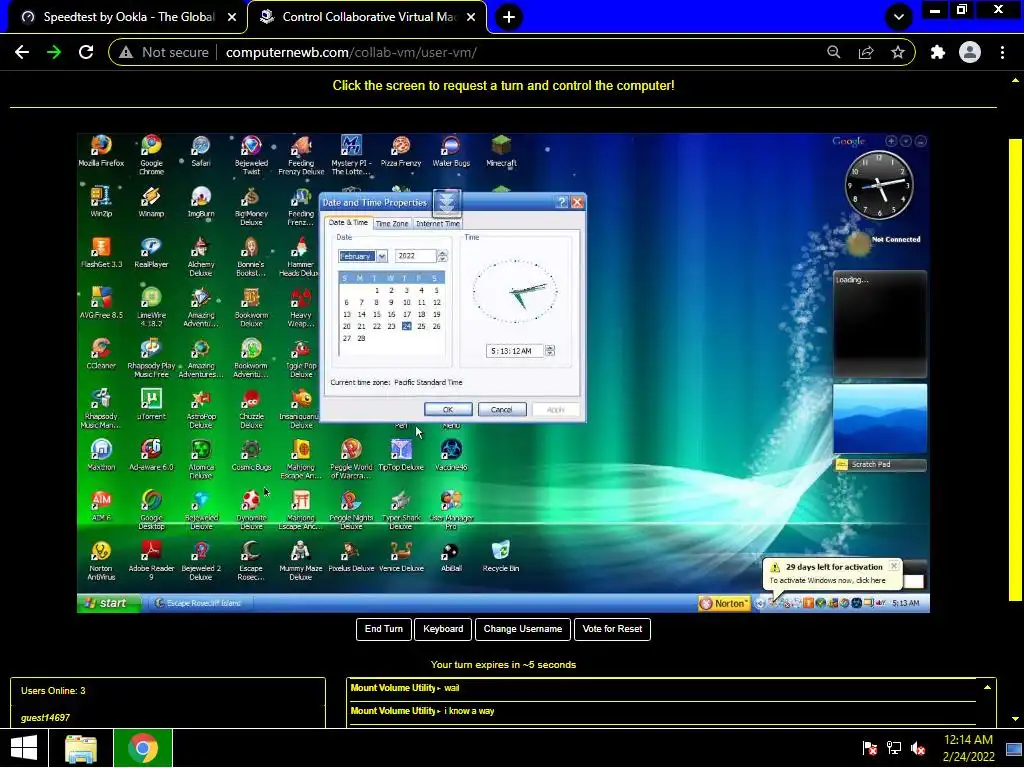Open the Peggle World of Warcraft icon
1024x768 pixels.
coord(351,458)
